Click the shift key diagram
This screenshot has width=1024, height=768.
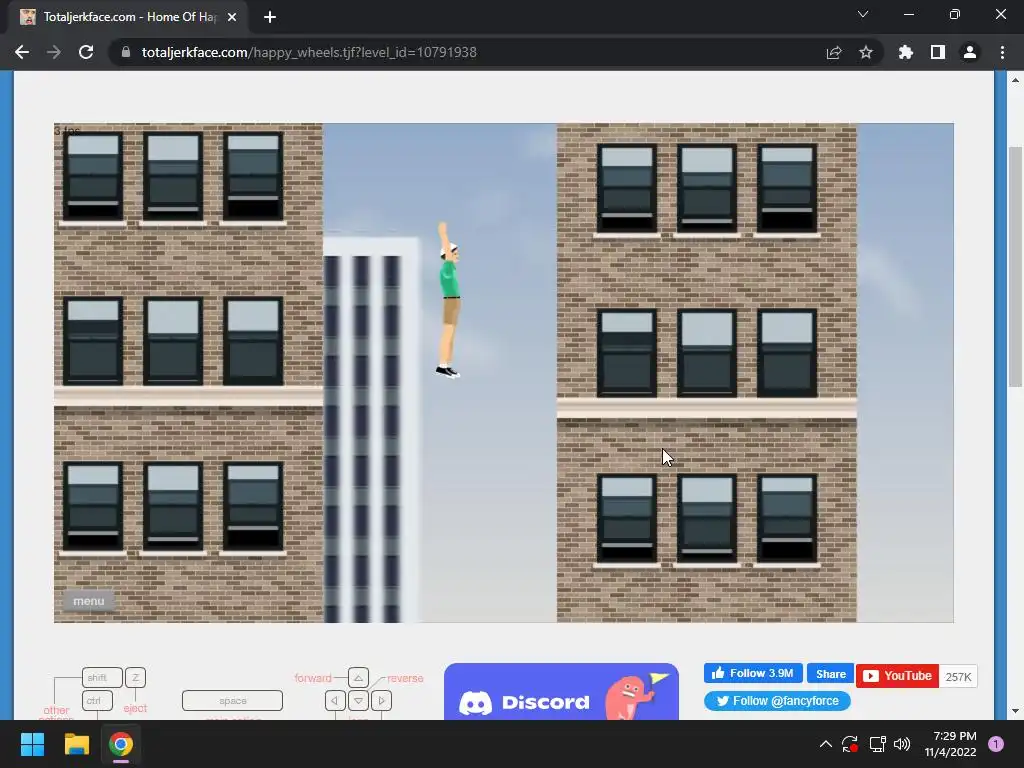tap(103, 678)
